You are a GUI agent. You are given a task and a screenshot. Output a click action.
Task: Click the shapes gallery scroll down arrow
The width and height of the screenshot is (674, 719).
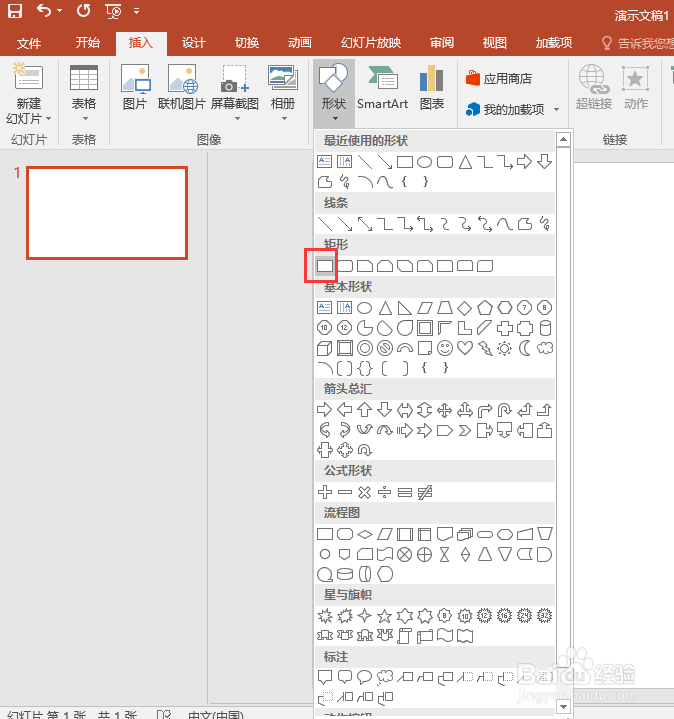tap(564, 707)
